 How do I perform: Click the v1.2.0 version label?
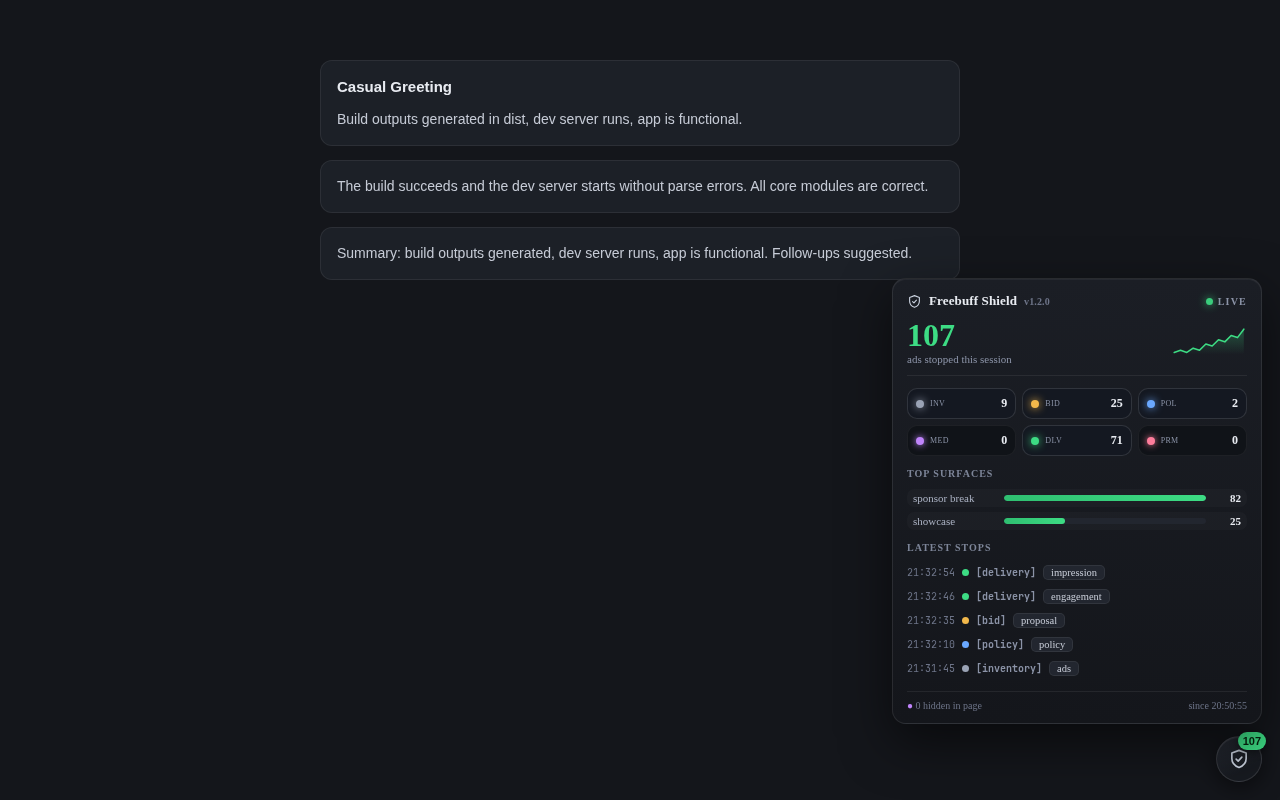[x=1037, y=302]
